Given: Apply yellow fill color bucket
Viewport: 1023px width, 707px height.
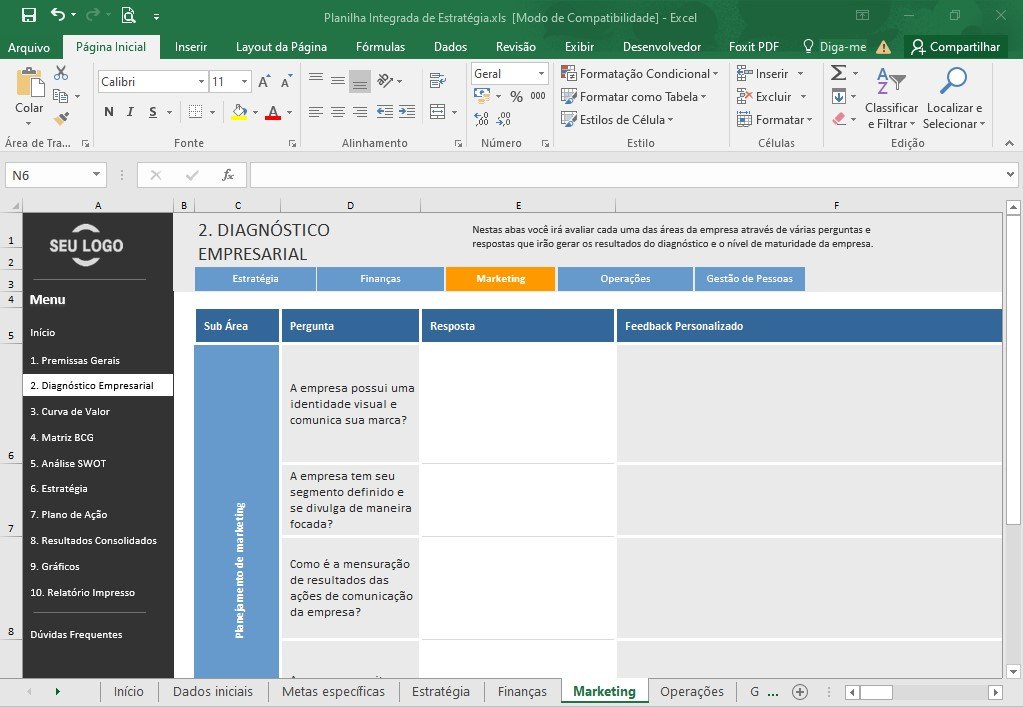Looking at the screenshot, I should [x=239, y=112].
